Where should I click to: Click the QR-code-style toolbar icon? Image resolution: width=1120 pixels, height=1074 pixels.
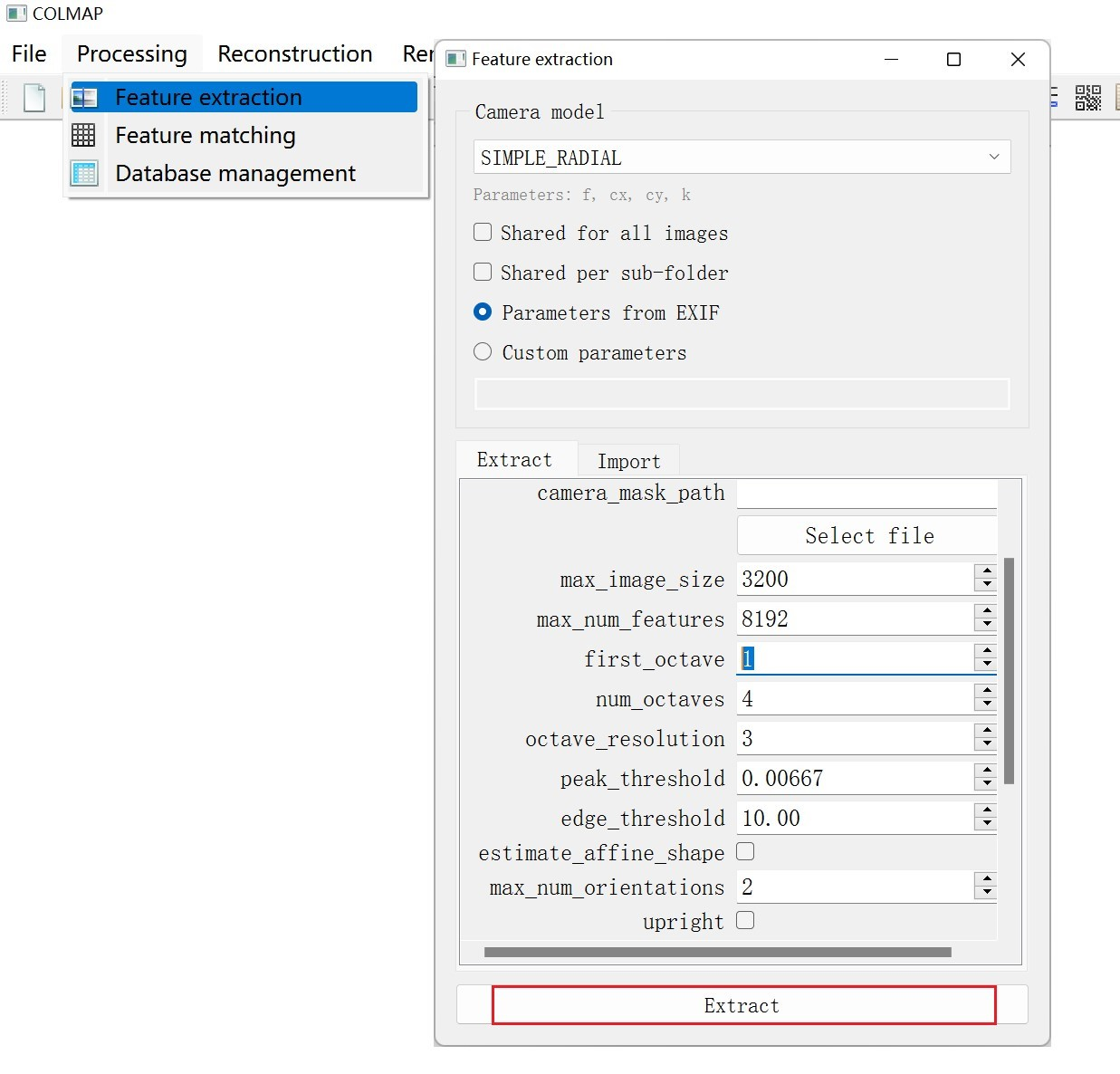(x=1087, y=98)
